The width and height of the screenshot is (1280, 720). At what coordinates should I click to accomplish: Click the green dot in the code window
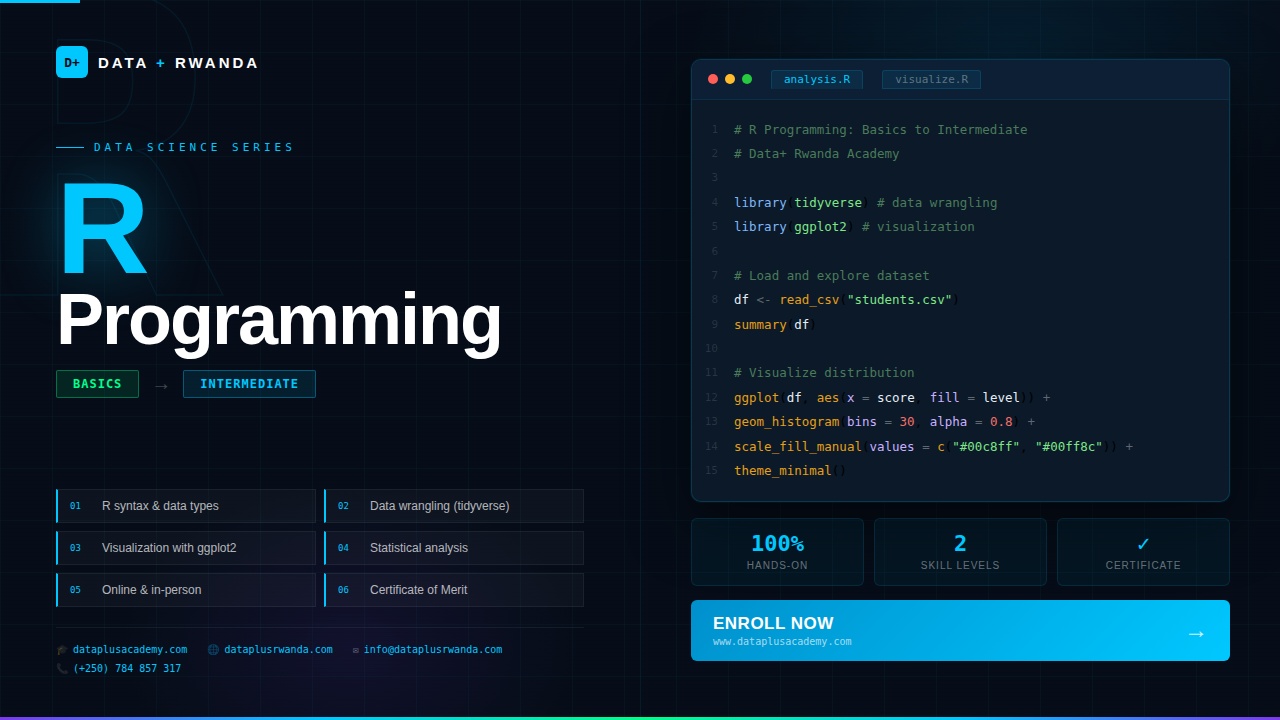(747, 79)
